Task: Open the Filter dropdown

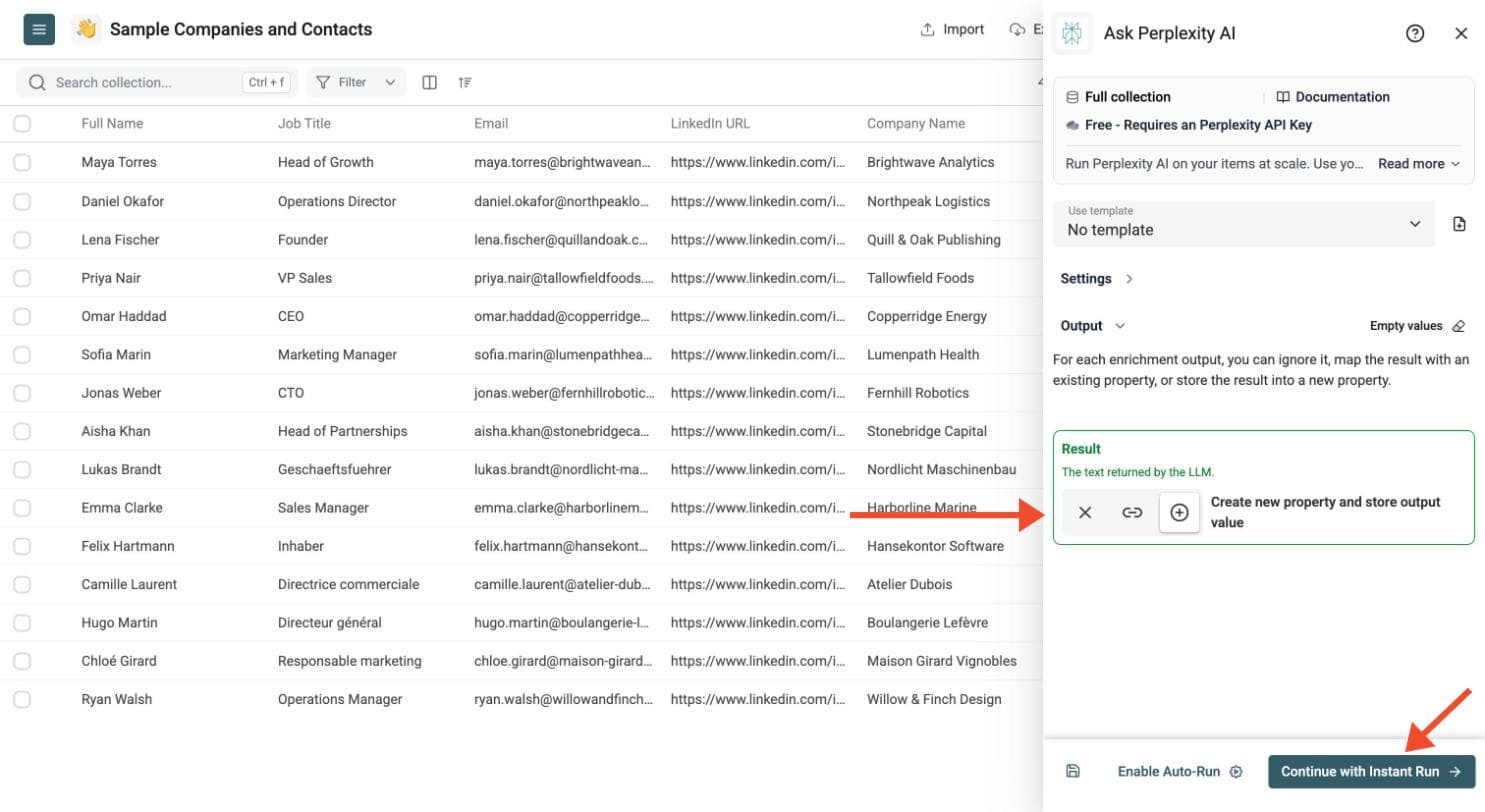Action: (356, 82)
